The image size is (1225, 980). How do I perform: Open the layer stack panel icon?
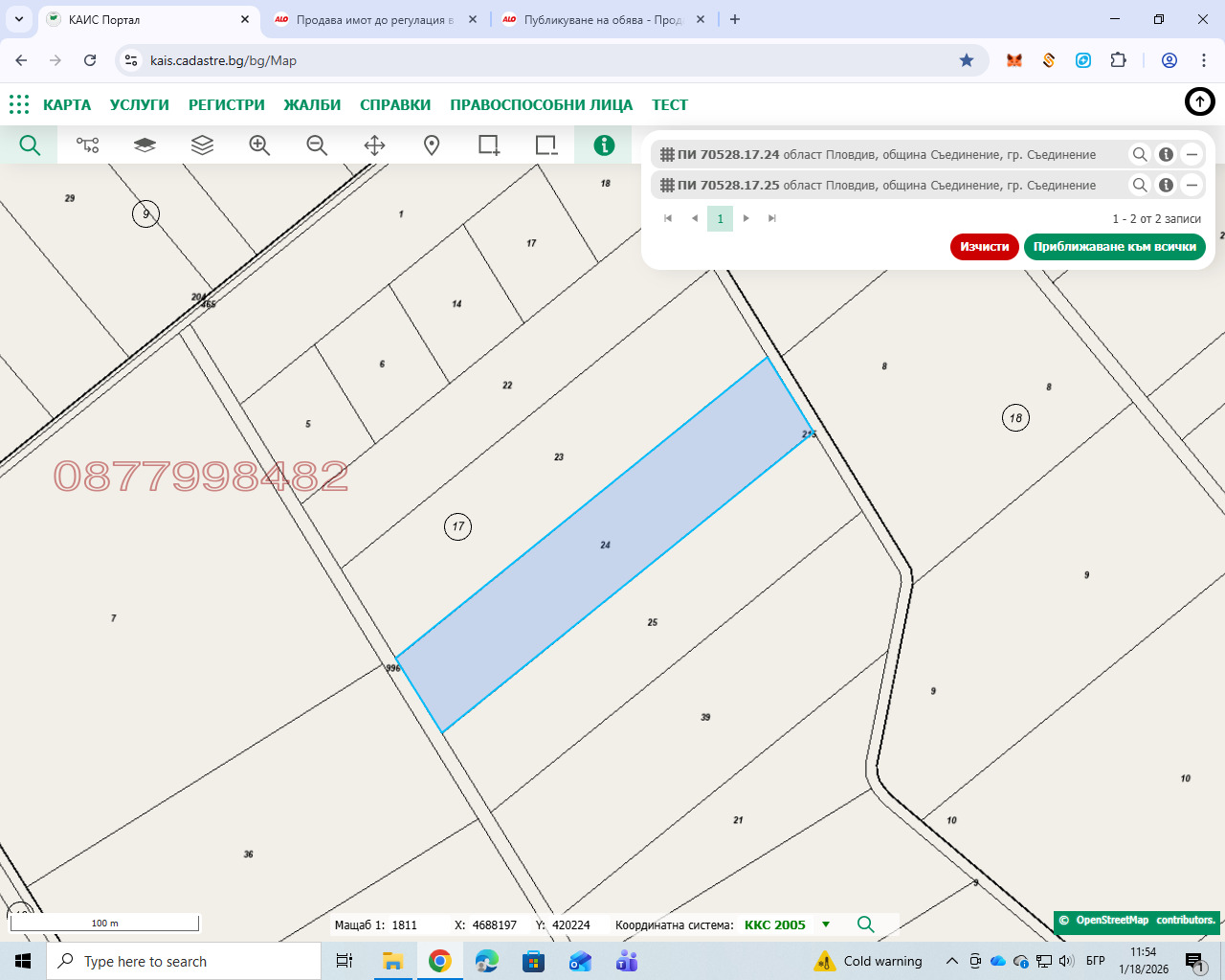pyautogui.click(x=201, y=145)
